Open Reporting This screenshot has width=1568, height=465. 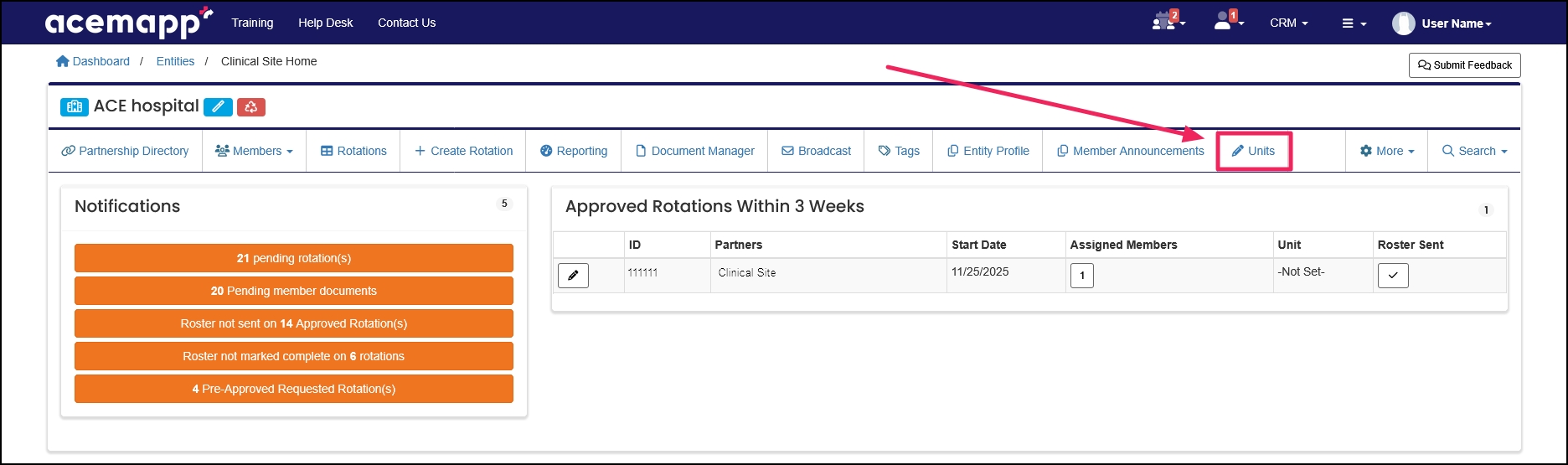[574, 151]
